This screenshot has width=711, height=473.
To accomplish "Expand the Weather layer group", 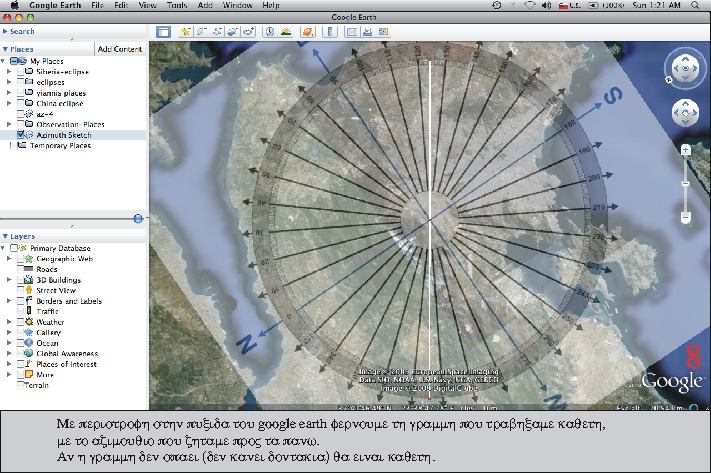I will (9, 322).
